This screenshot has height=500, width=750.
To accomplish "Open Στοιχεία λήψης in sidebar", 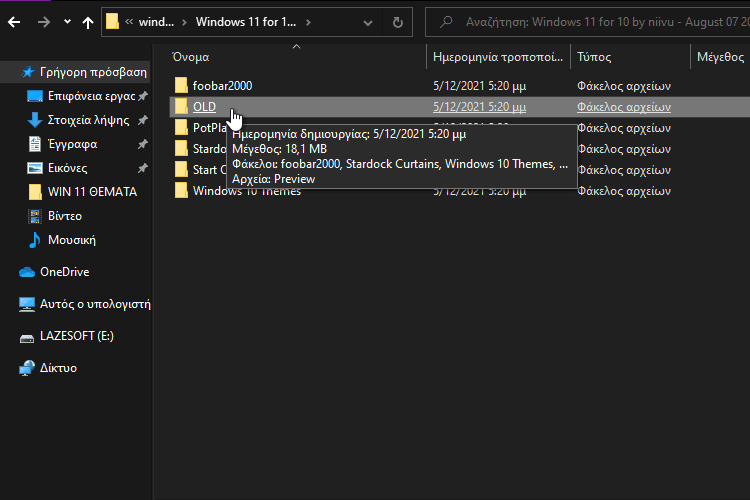I will coord(88,120).
